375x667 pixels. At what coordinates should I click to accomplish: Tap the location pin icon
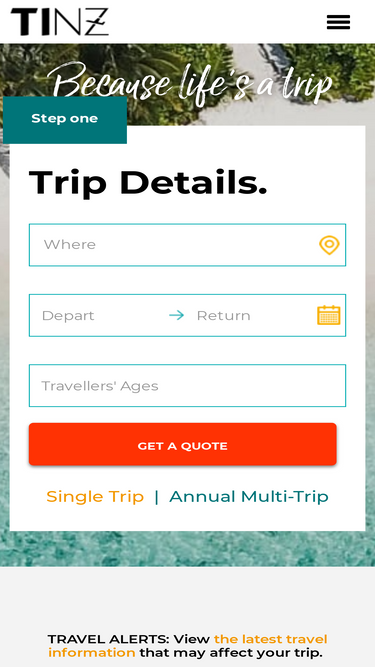329,245
